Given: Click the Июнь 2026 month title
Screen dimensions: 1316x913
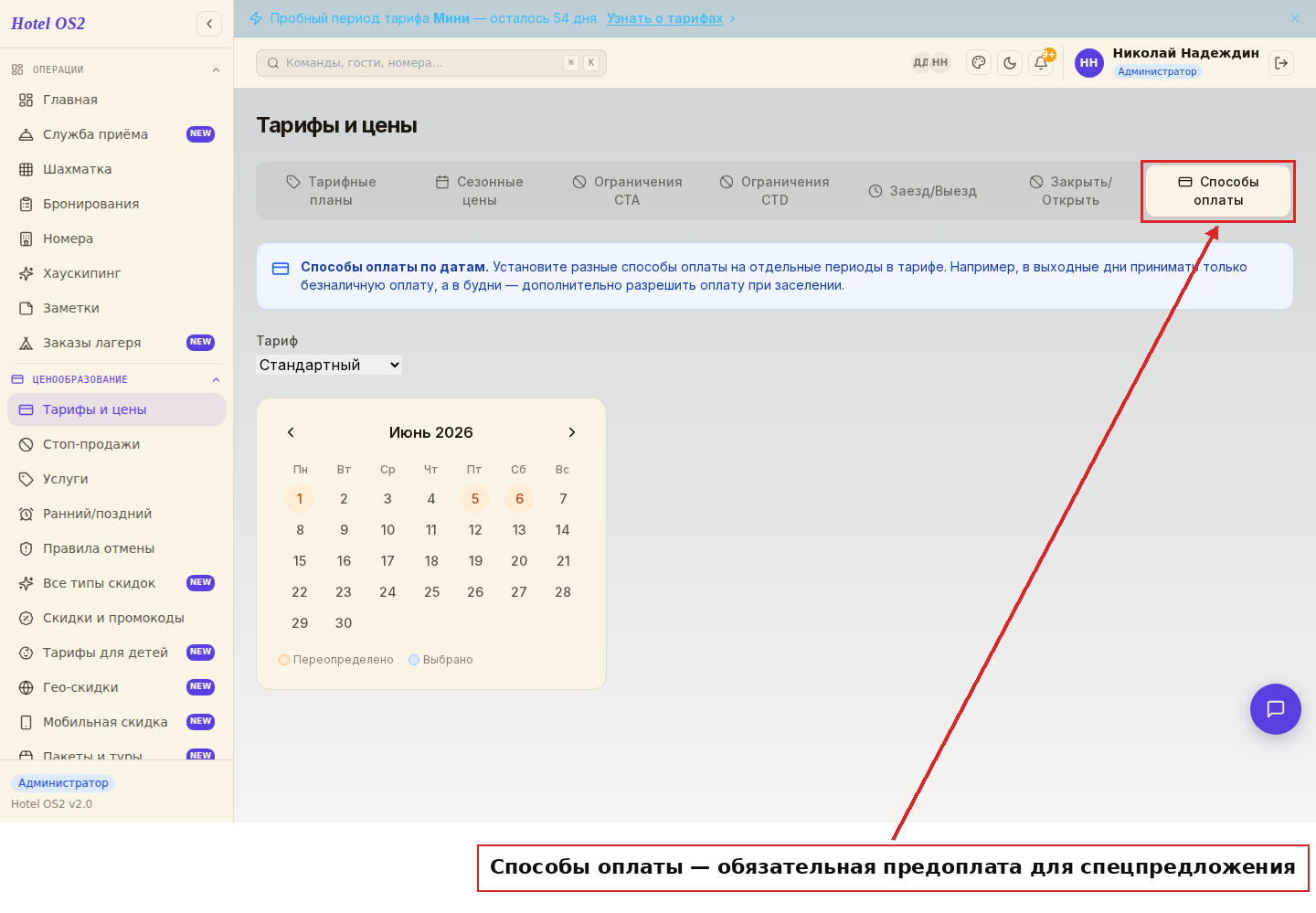Looking at the screenshot, I should (x=431, y=432).
